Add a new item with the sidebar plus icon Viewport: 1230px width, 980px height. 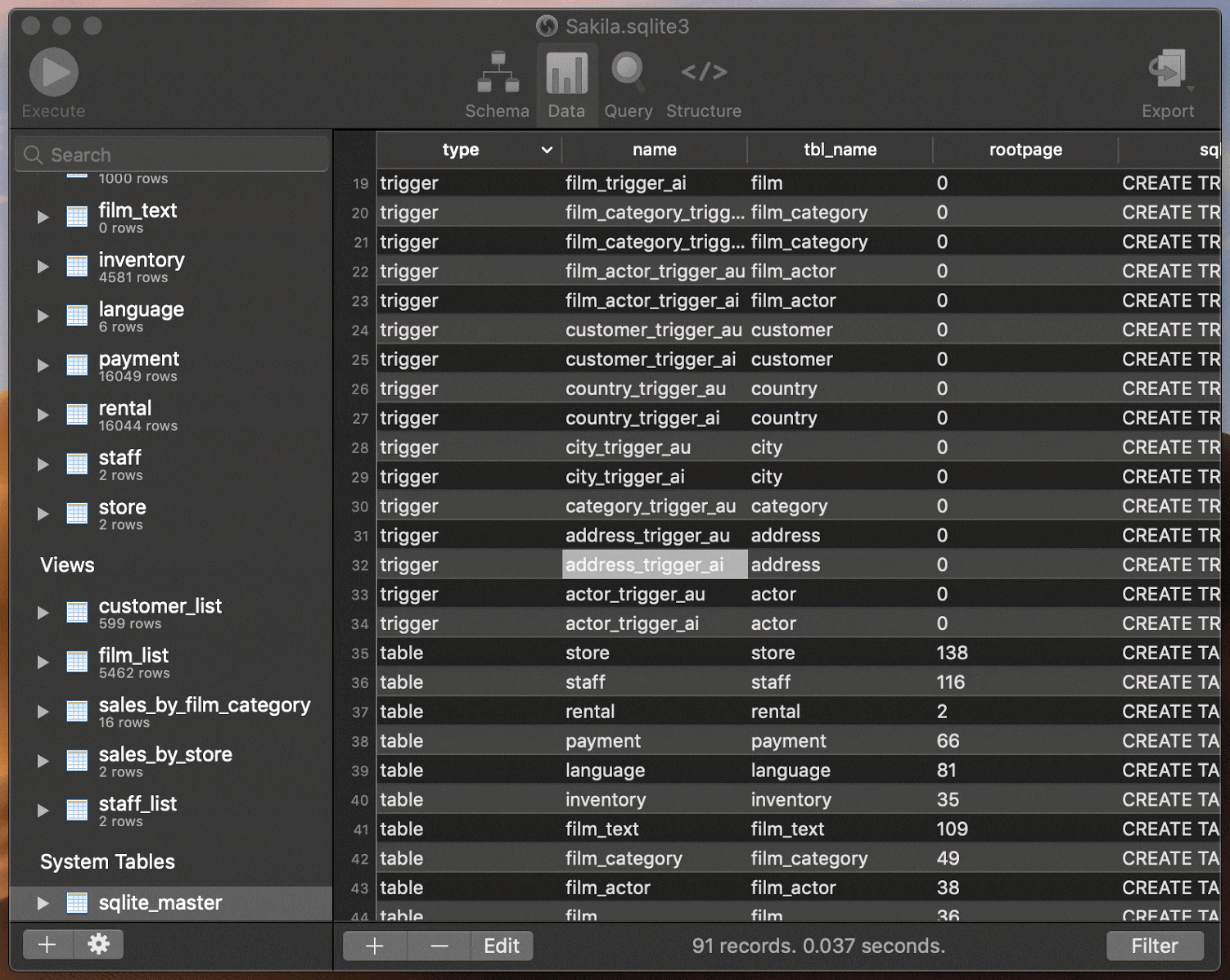coord(47,945)
